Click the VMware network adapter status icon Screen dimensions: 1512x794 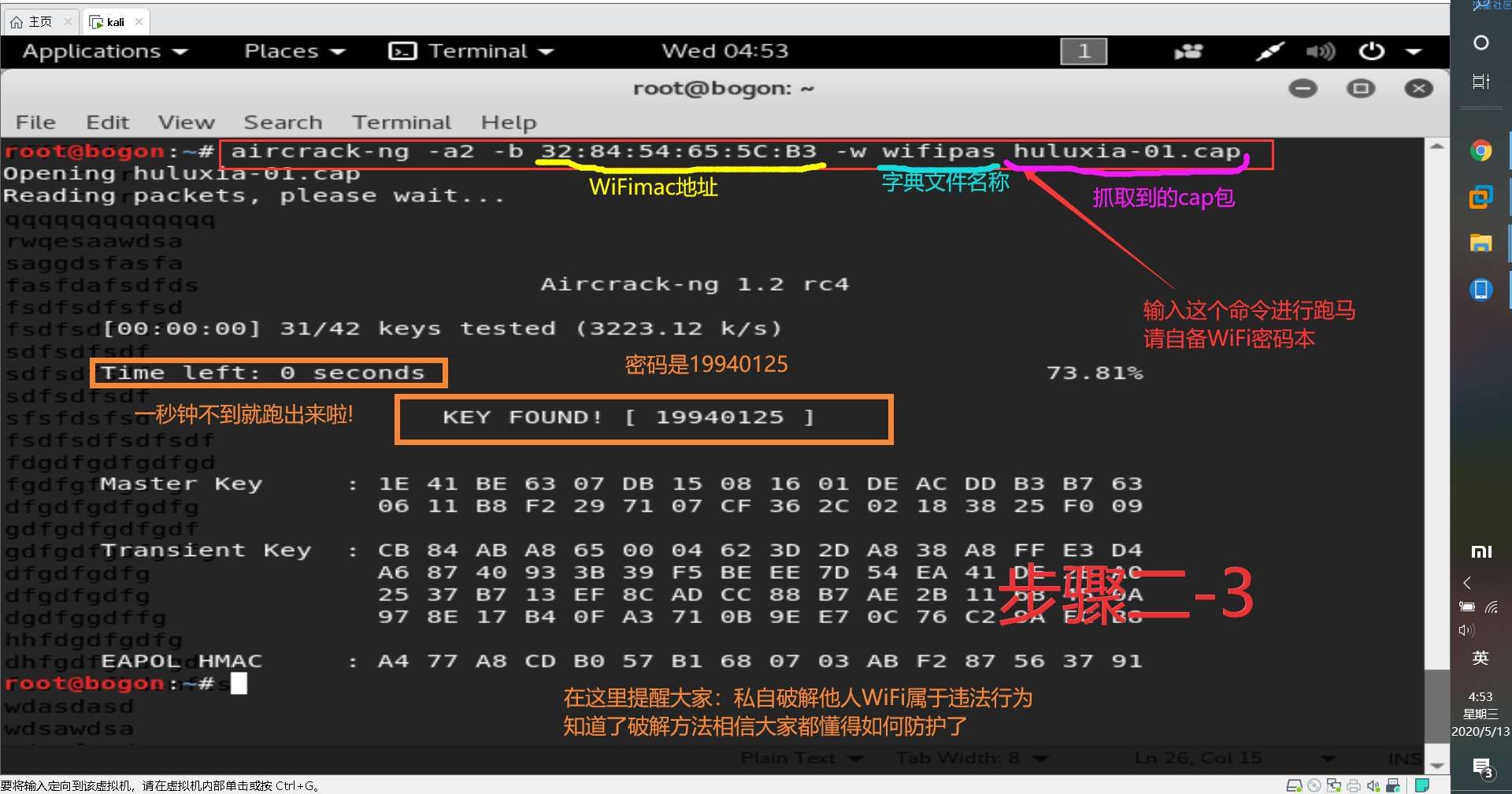coord(1333,785)
